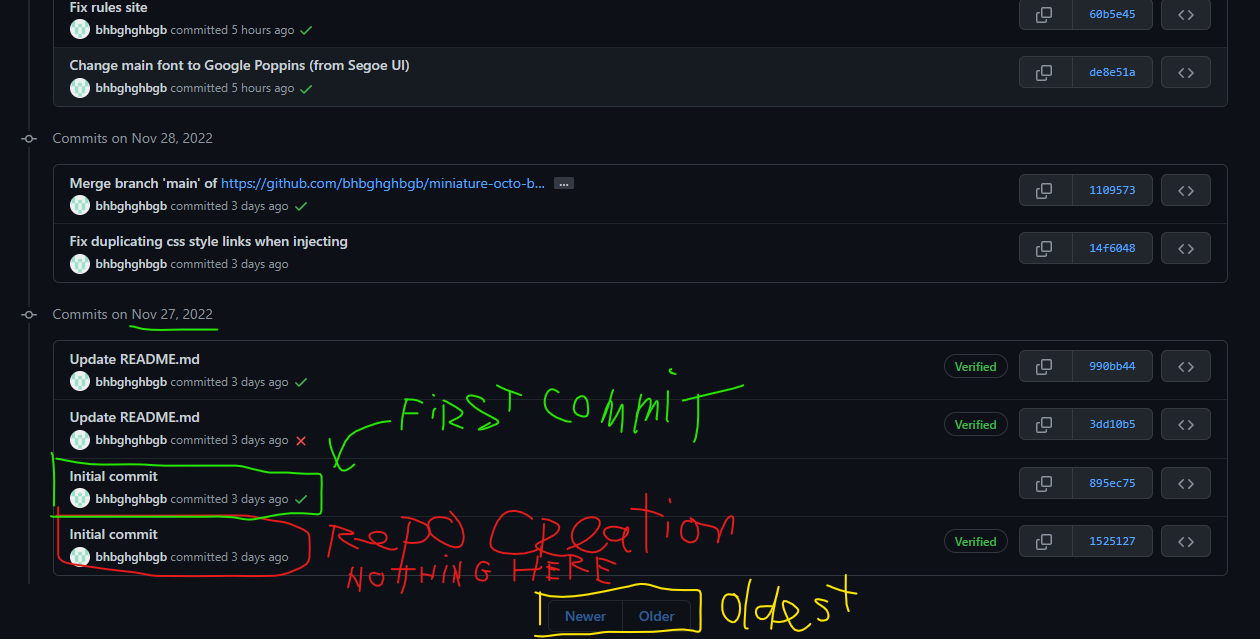This screenshot has width=1260, height=639.
Task: Copy full SHA for commit 895ec75
Action: (1045, 483)
